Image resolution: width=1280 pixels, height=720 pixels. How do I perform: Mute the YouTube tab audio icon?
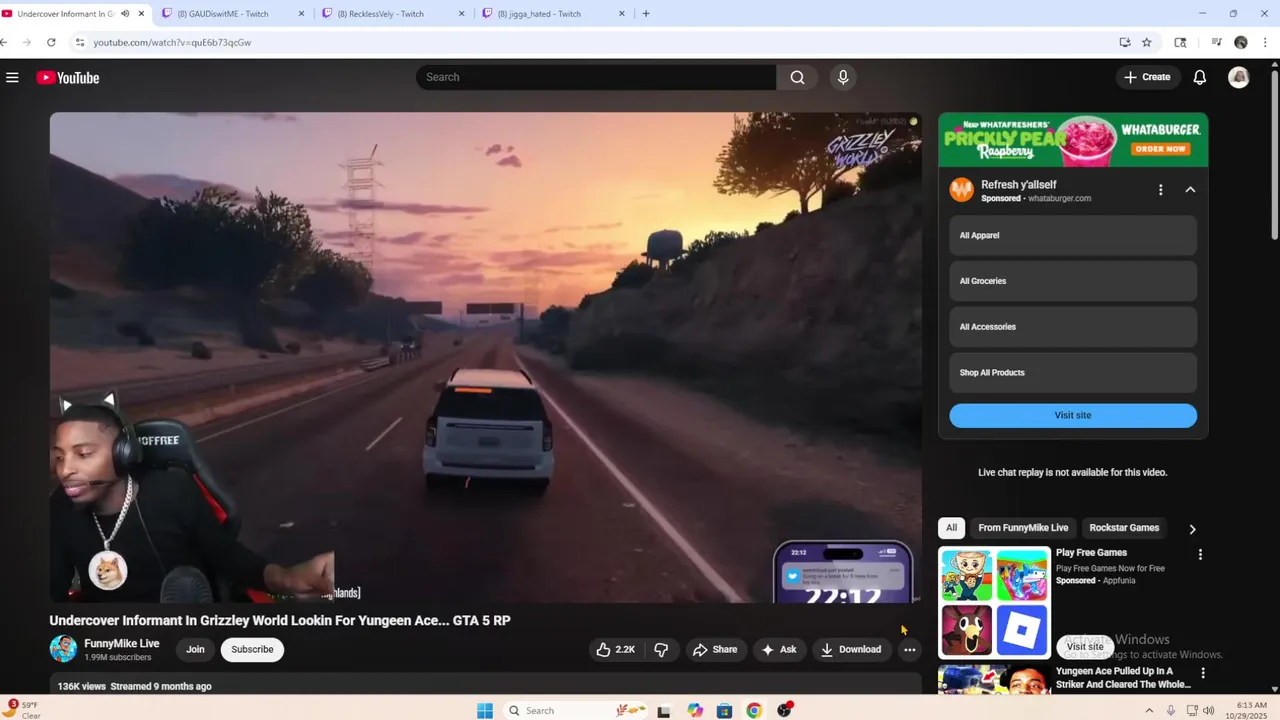[125, 14]
